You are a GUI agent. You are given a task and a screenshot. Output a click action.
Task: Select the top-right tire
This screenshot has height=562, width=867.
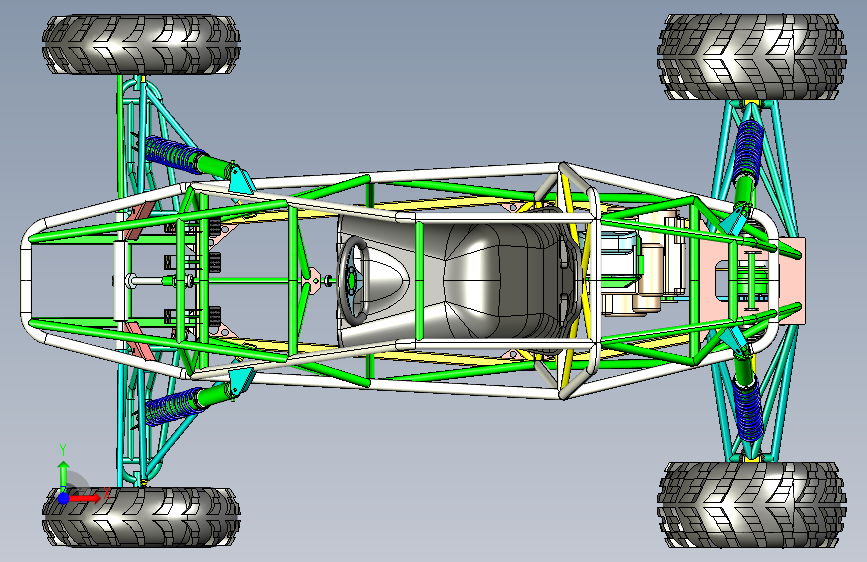[x=752, y=57]
